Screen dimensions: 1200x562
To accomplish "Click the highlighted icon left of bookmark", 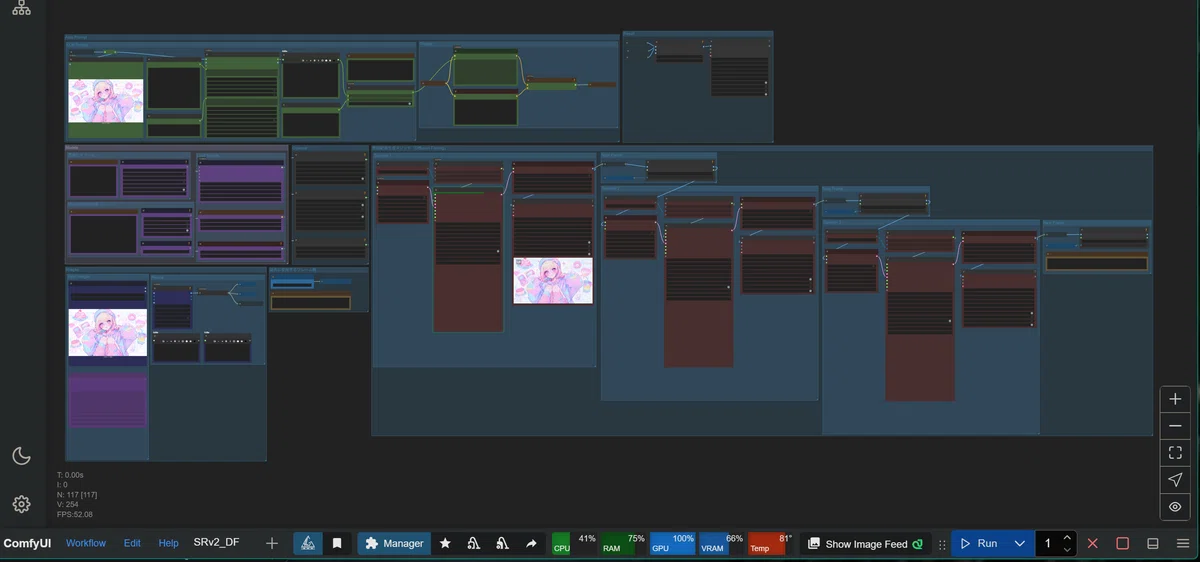I will pos(308,543).
